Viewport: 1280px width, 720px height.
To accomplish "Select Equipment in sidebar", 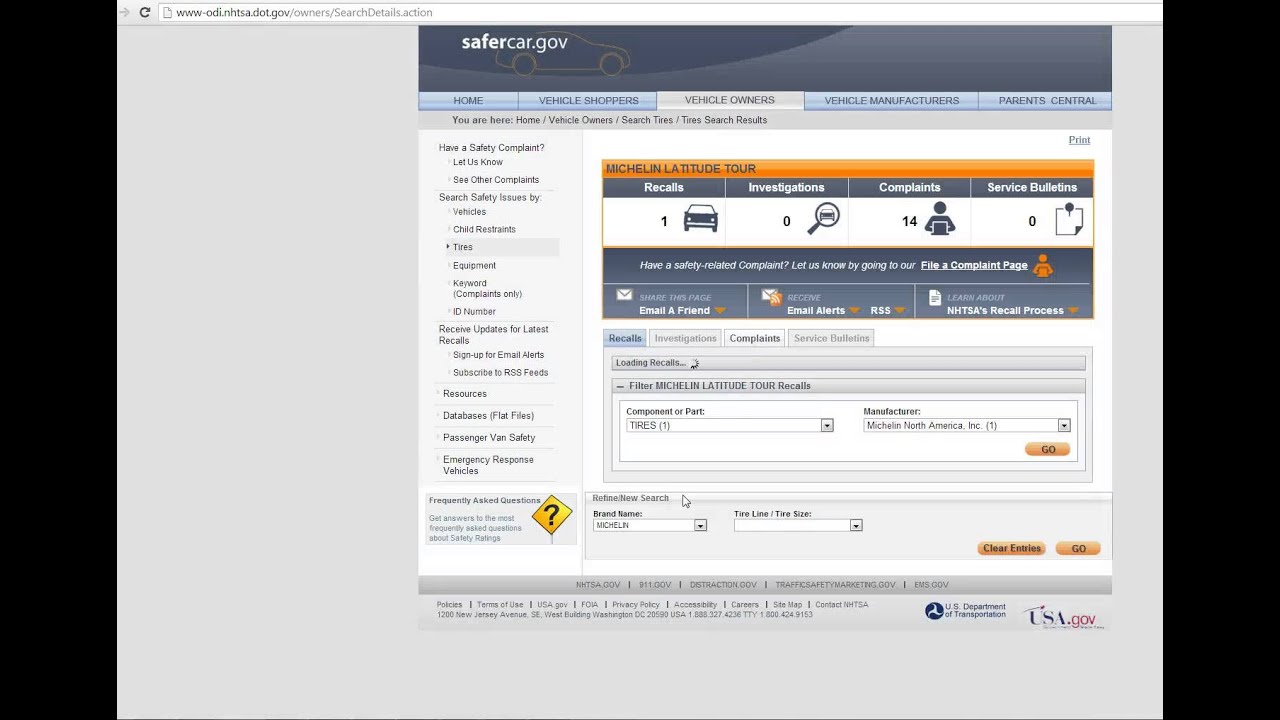I will tap(474, 265).
